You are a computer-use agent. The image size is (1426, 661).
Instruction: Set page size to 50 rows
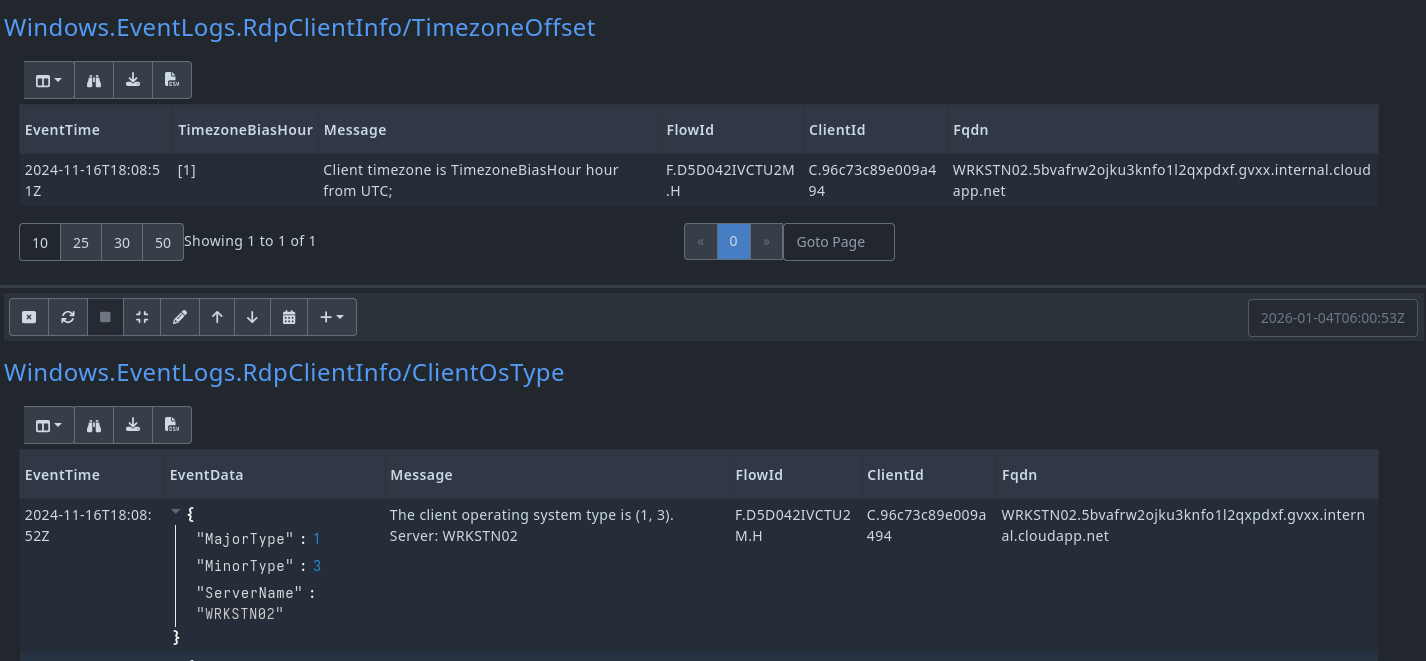click(163, 242)
